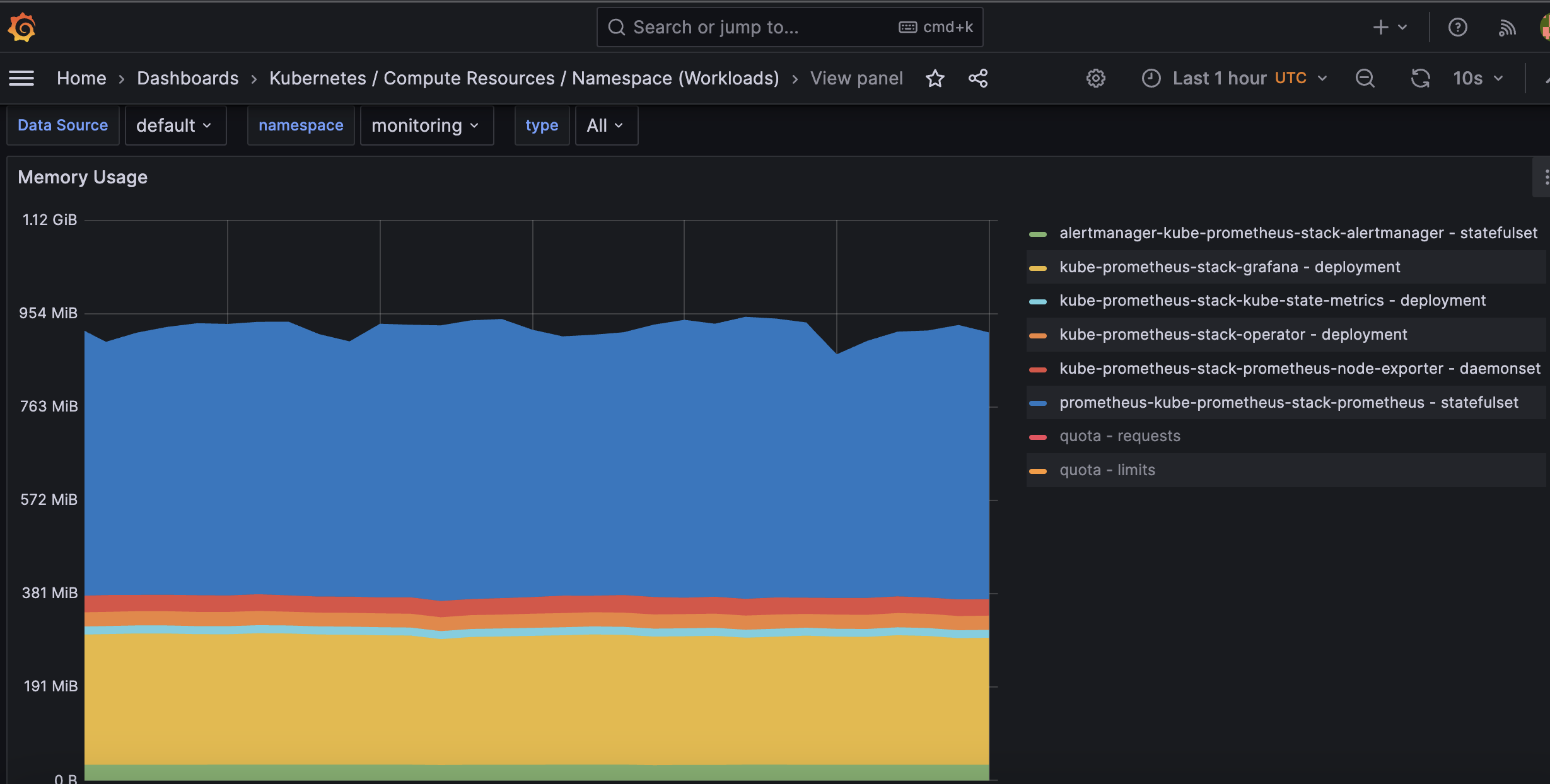Open Kubernetes Namespace (Workloads) dashboard link
This screenshot has width=1550, height=784.
524,78
